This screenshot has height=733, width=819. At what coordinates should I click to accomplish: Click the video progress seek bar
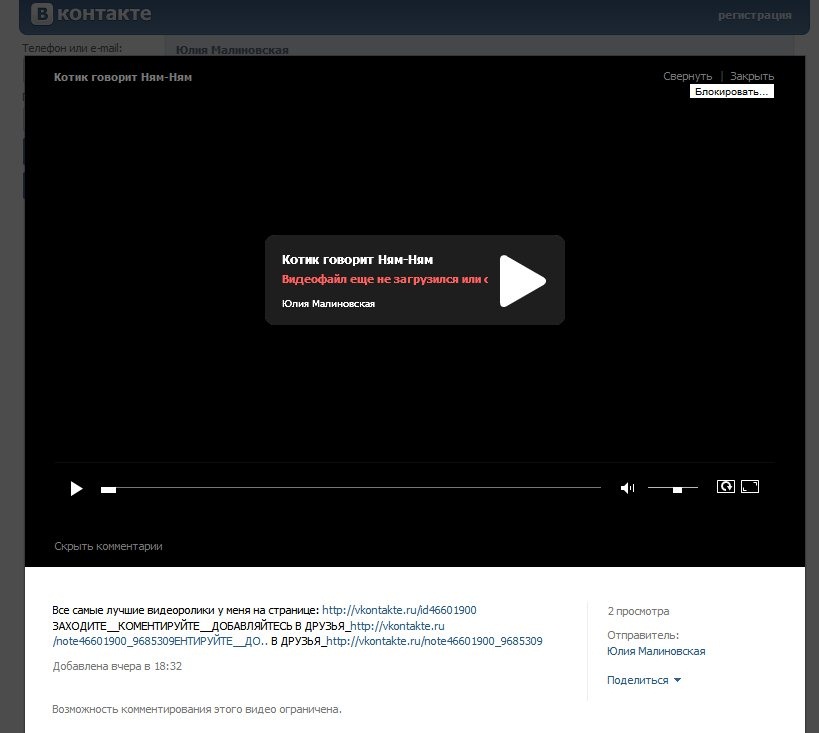350,488
